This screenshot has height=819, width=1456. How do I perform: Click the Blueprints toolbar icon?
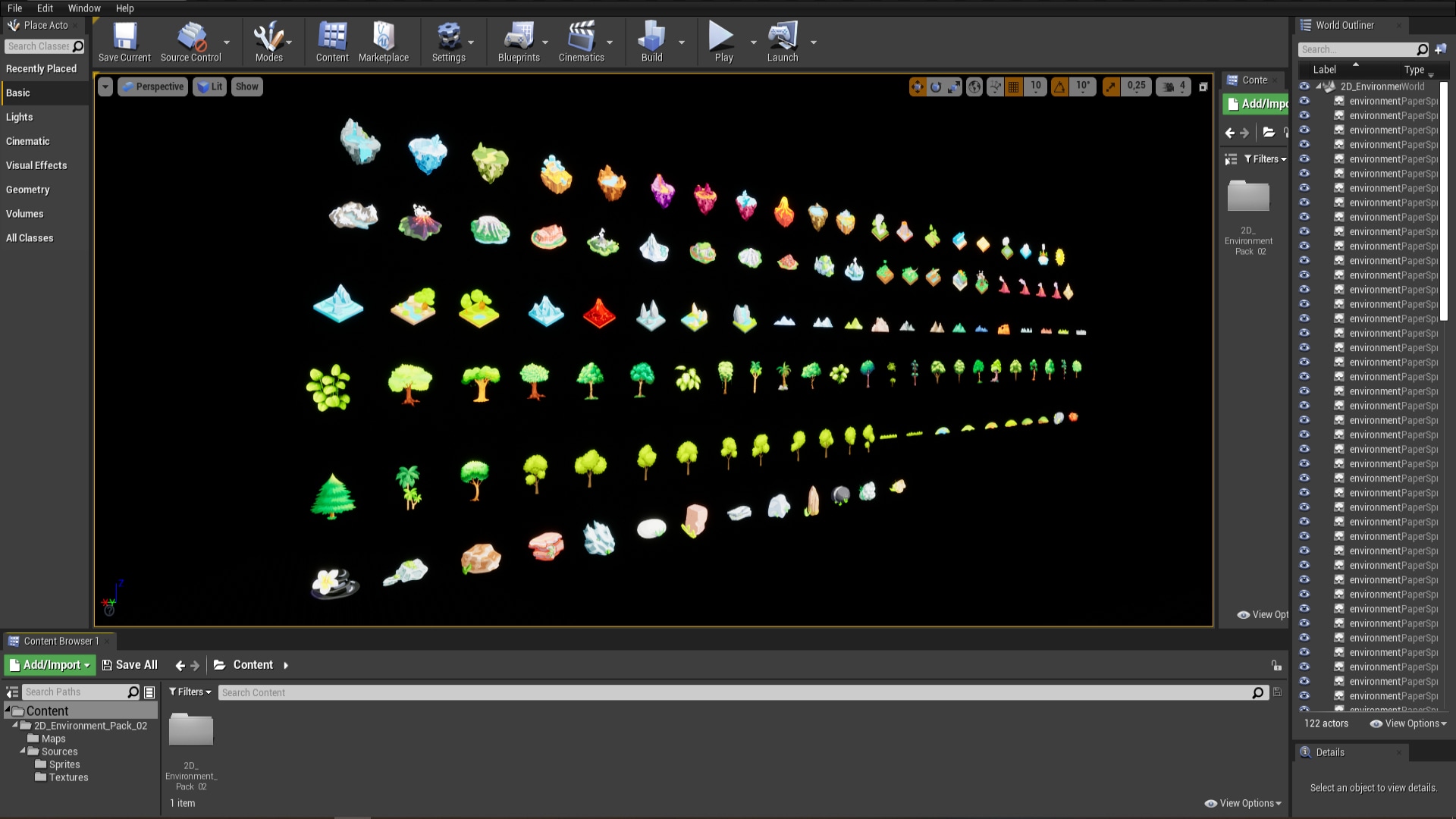tap(519, 42)
